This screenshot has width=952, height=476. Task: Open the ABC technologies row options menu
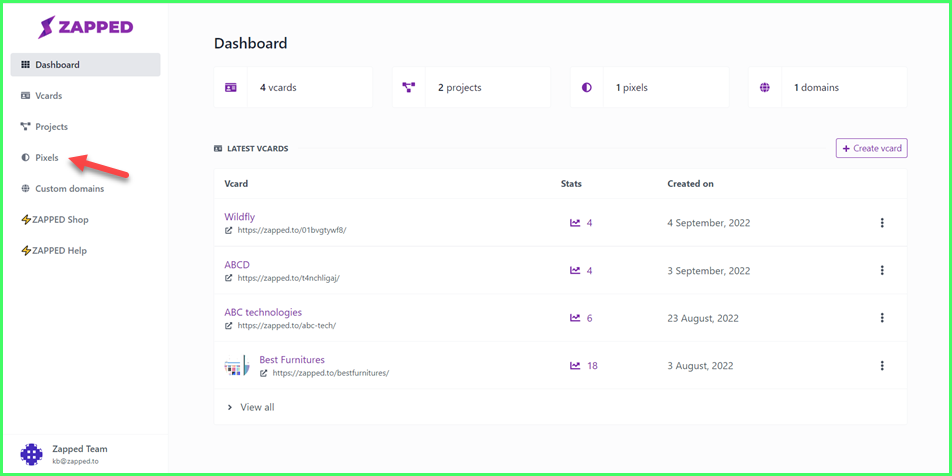(x=882, y=318)
